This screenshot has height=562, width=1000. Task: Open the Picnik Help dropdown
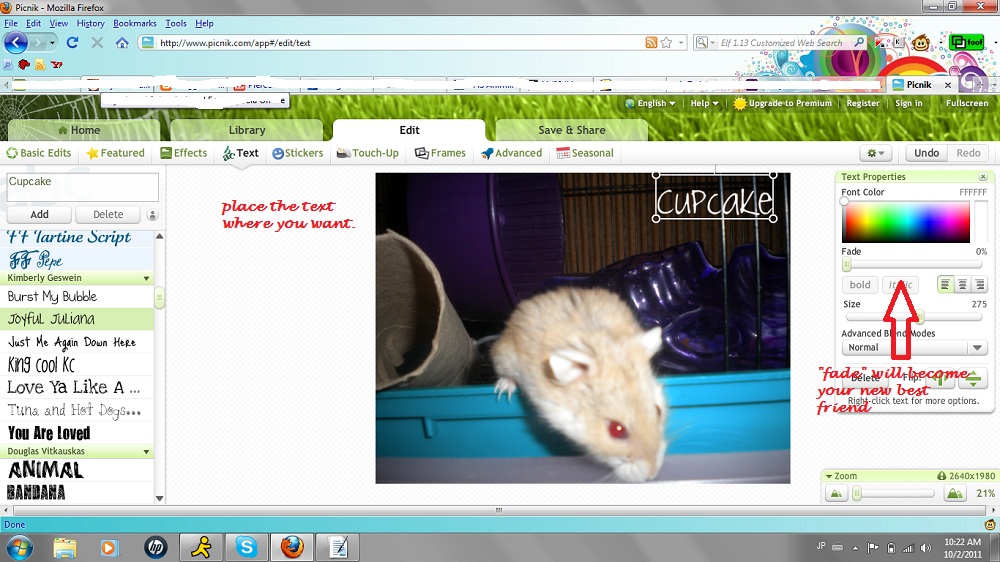(x=704, y=103)
